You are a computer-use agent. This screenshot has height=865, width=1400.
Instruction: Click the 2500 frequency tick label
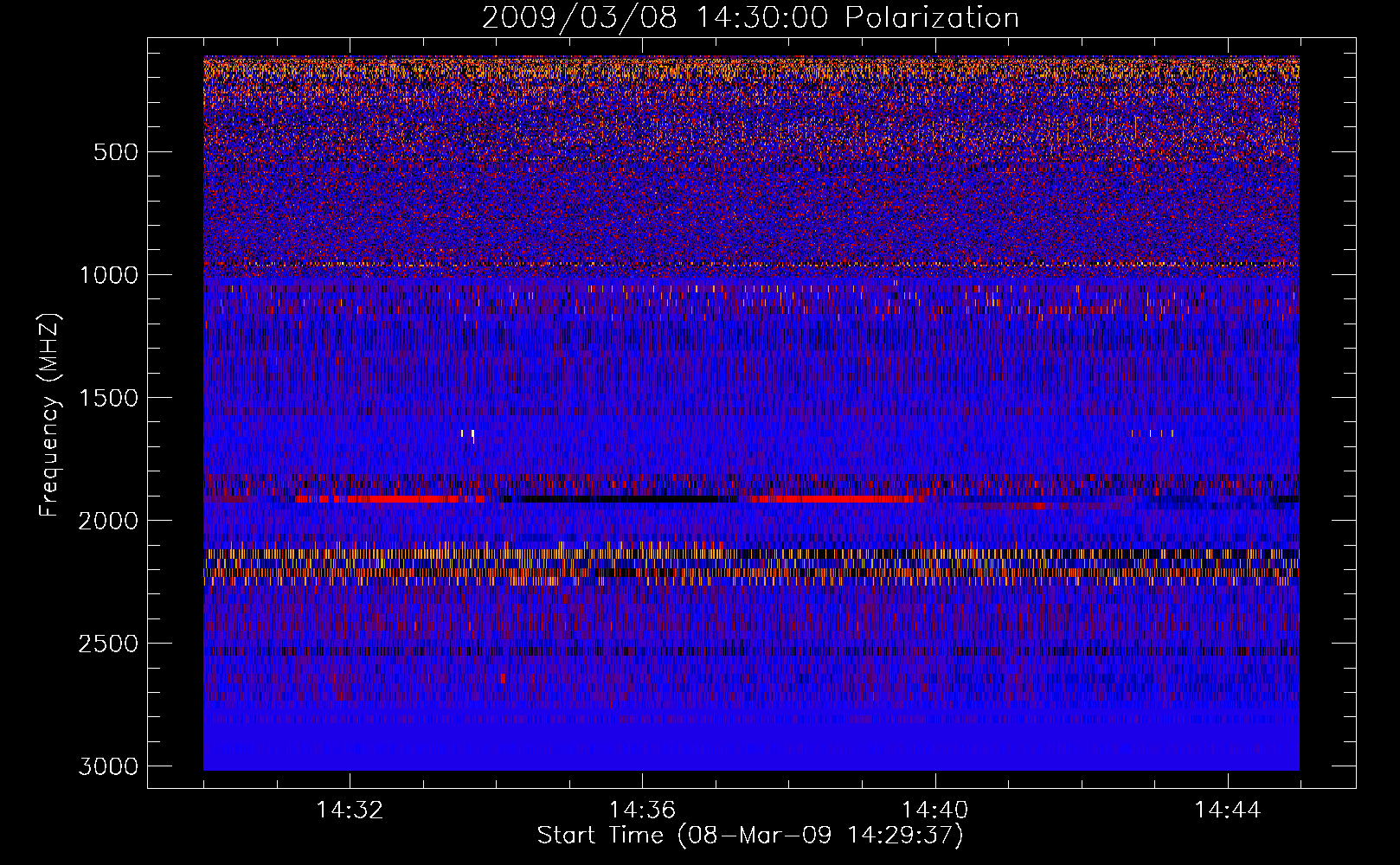pos(108,644)
